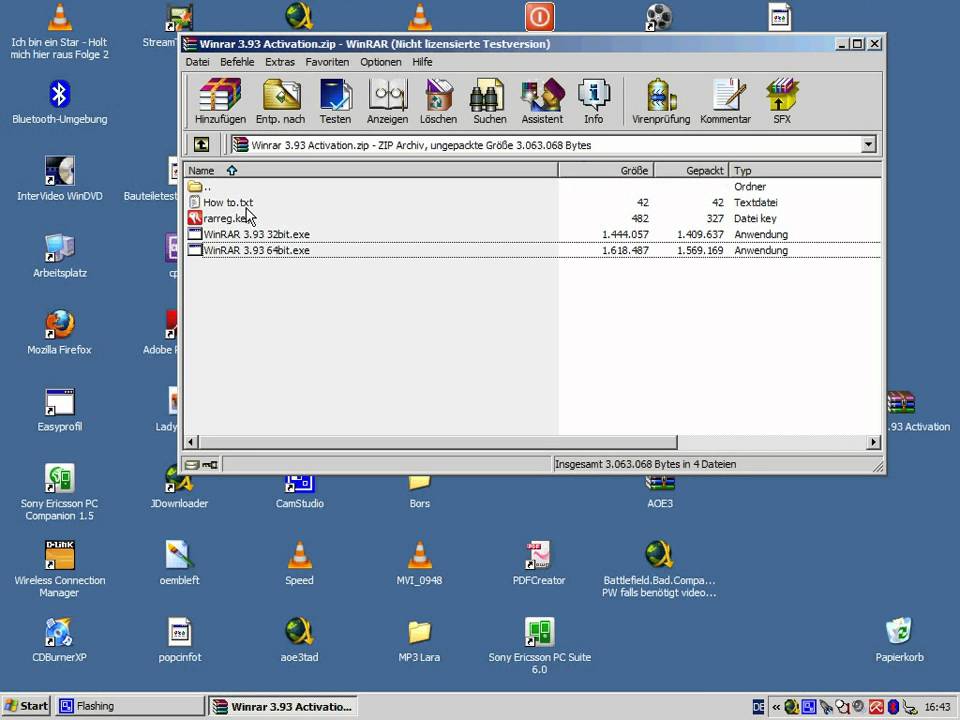Switch to Flashing taskbar window
Viewport: 960px width, 720px height.
pyautogui.click(x=129, y=706)
